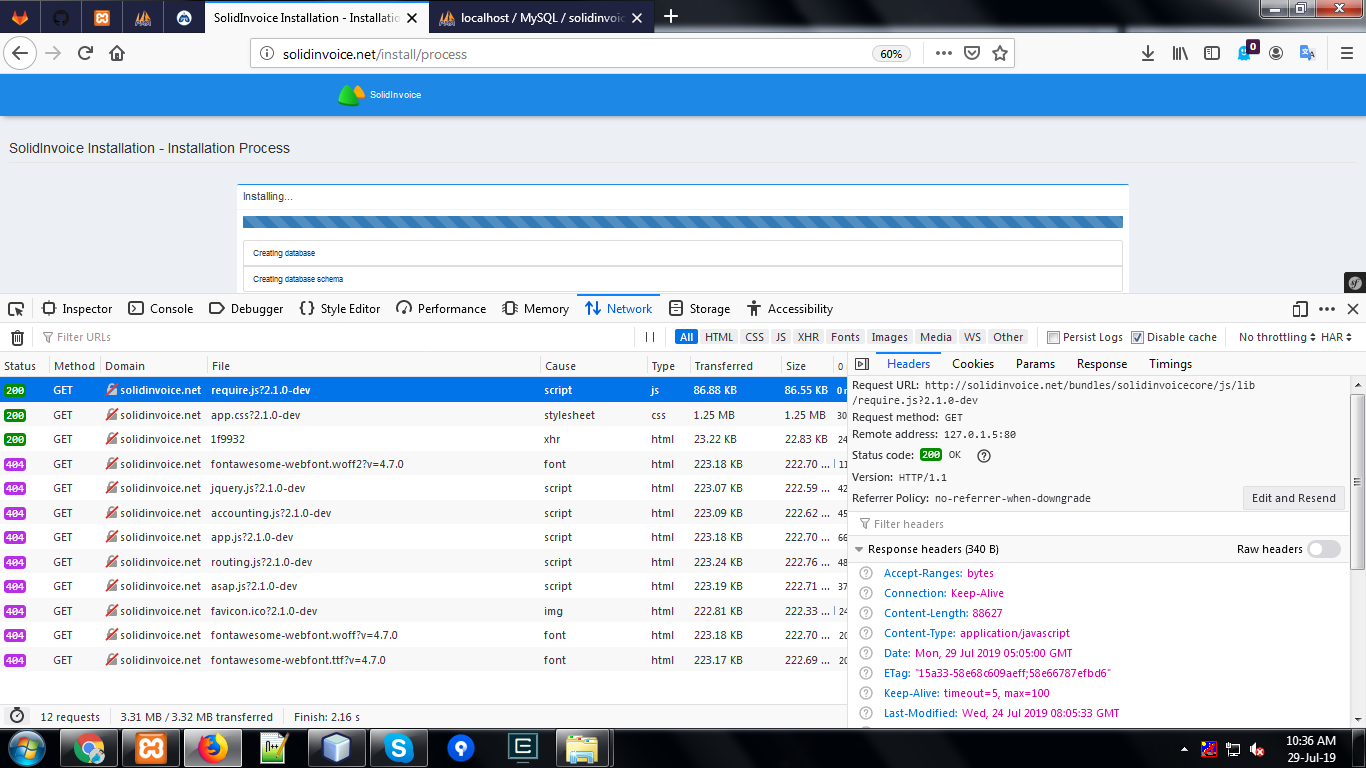The height and width of the screenshot is (768, 1366).
Task: Open the Firefox account menu
Action: [1276, 53]
